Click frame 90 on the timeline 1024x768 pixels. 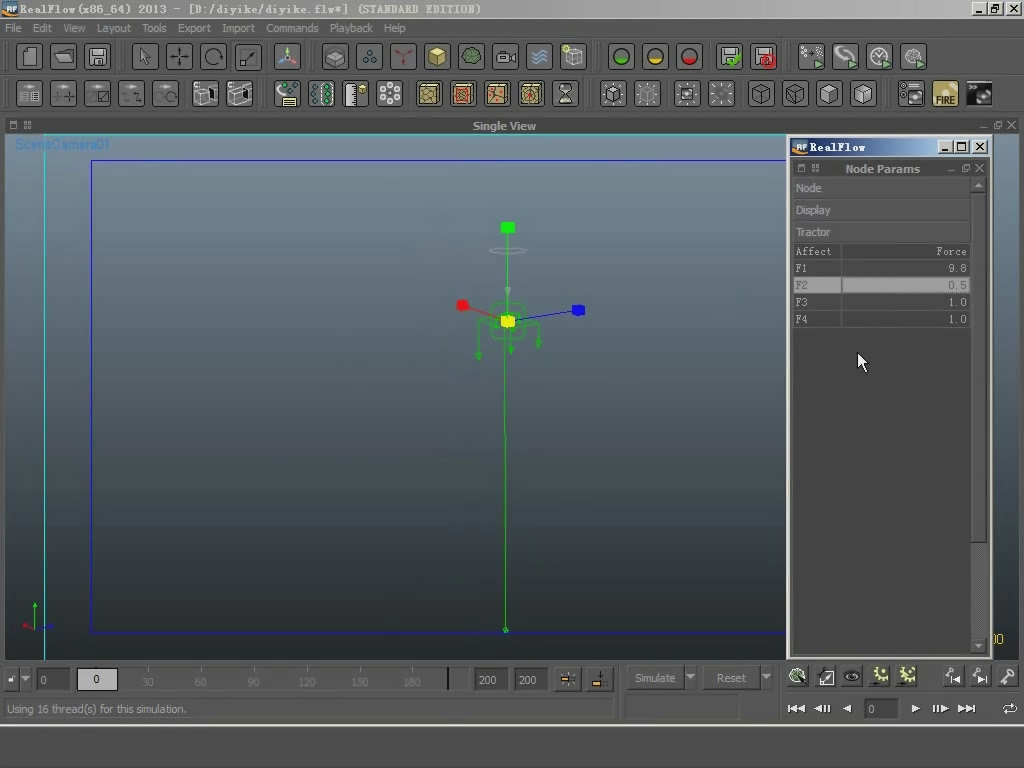(253, 682)
